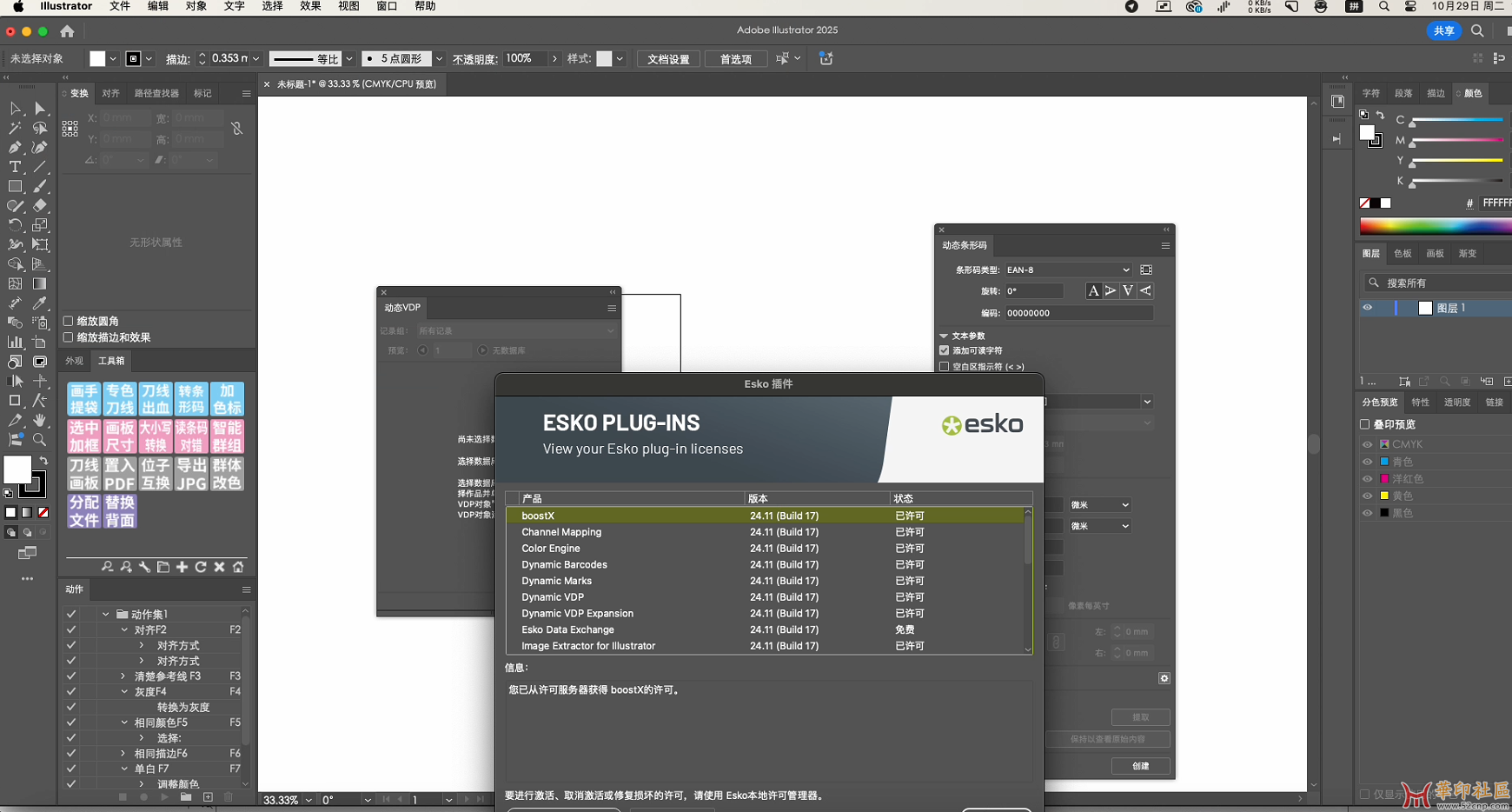Image resolution: width=1512 pixels, height=812 pixels.
Task: Open the 样式 graphic style dropdown
Action: click(x=620, y=59)
